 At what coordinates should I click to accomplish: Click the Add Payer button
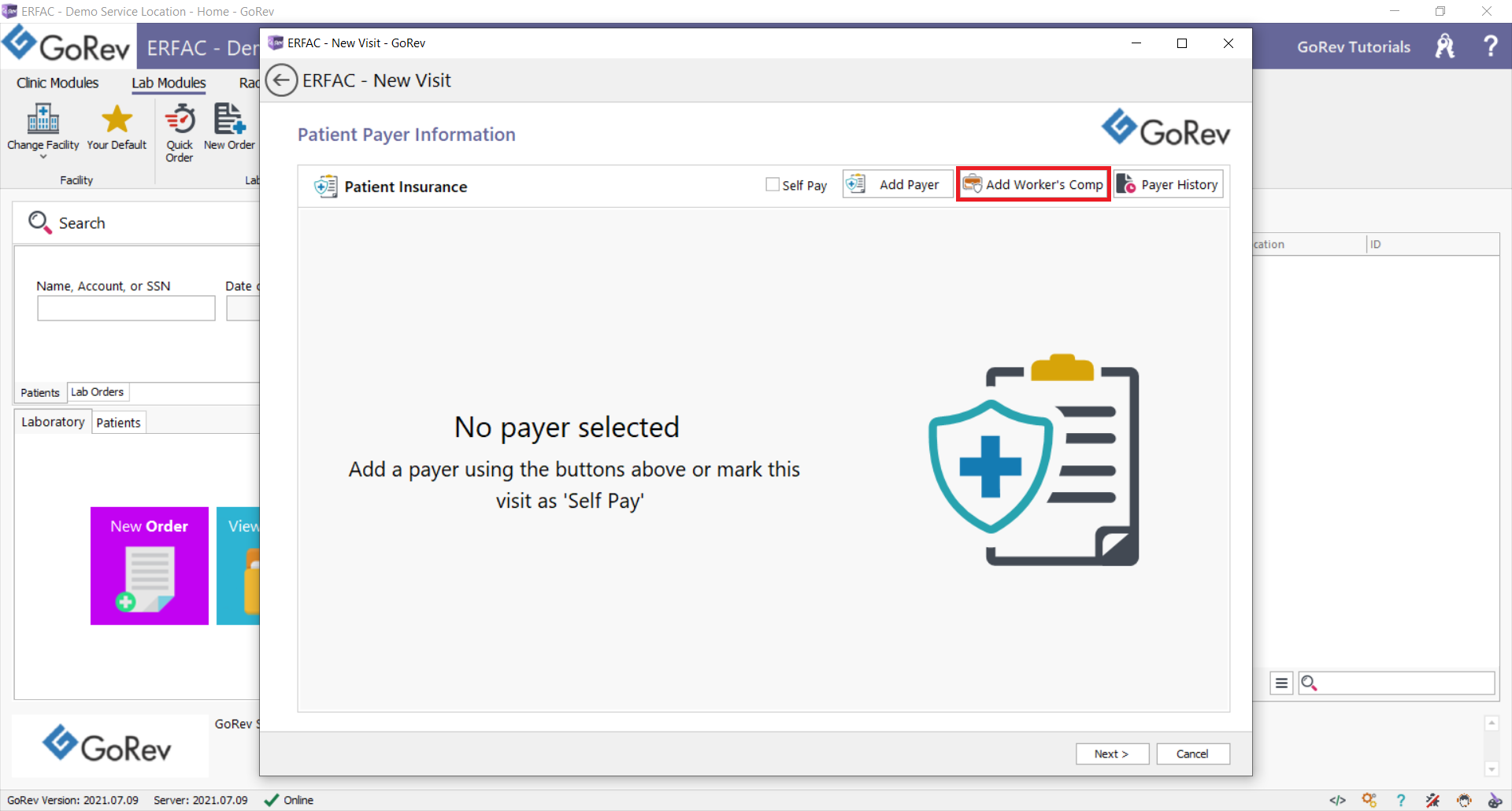(x=898, y=184)
